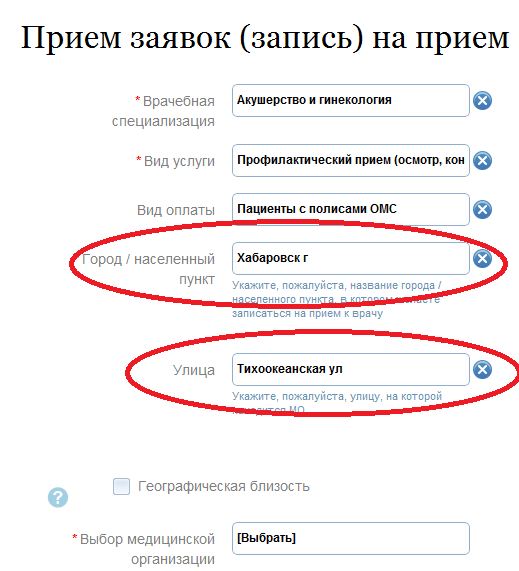The height and width of the screenshot is (571, 519).
Task: Click the Вид оплаты label
Action: tap(176, 210)
